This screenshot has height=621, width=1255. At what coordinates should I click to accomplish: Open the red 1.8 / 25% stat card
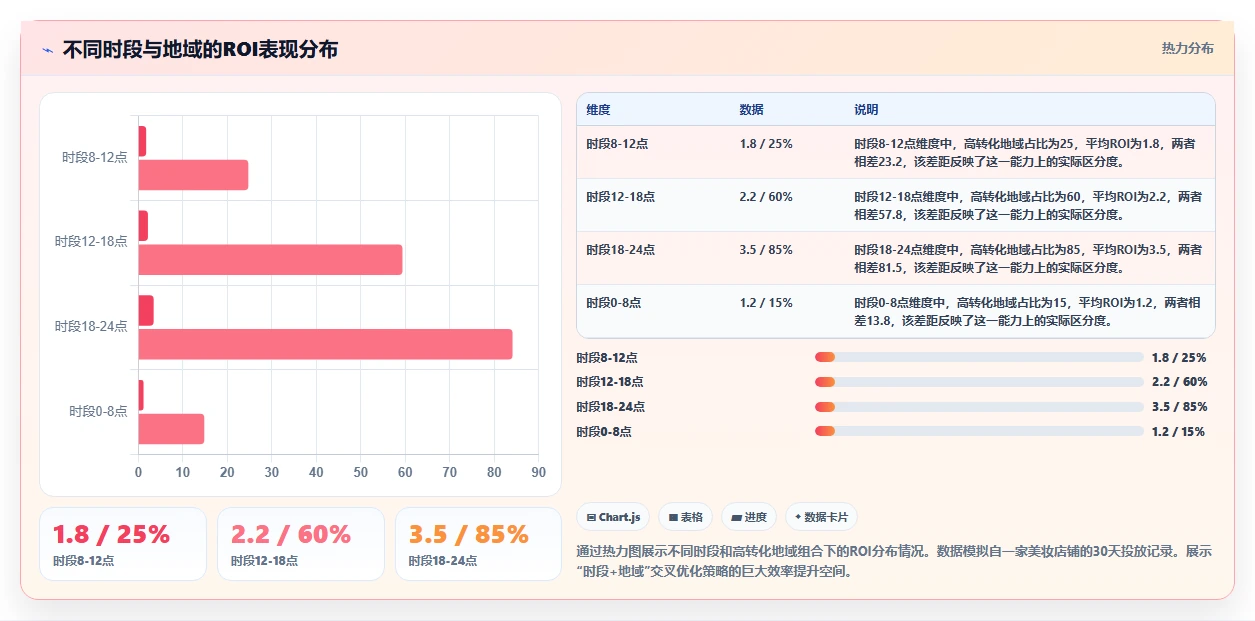pos(123,544)
